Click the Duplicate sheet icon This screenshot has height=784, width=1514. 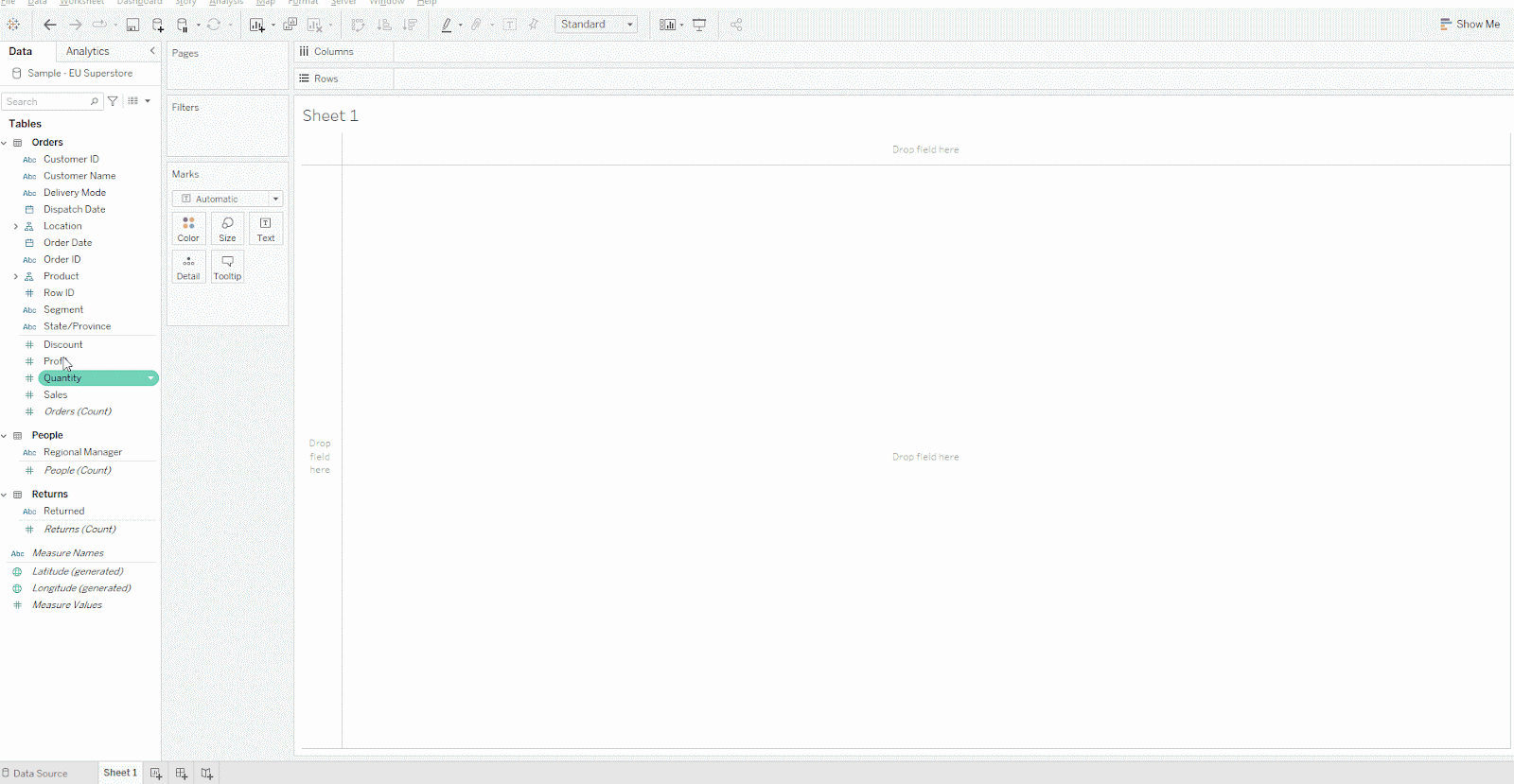pos(290,25)
